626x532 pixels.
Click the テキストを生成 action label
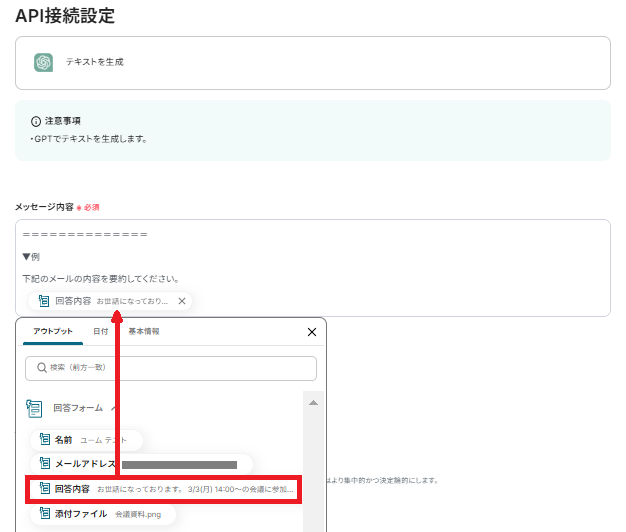[x=95, y=62]
